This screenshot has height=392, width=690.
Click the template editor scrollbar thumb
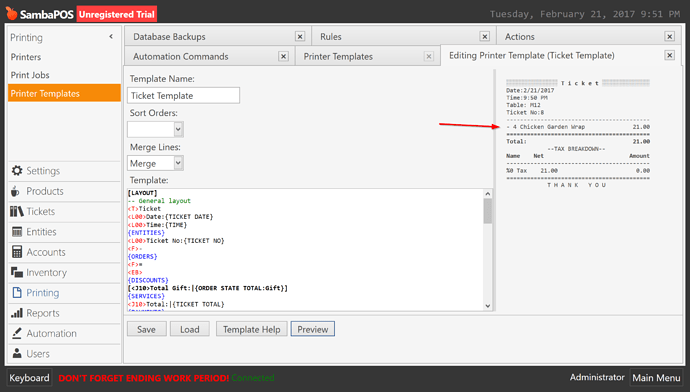pos(488,211)
